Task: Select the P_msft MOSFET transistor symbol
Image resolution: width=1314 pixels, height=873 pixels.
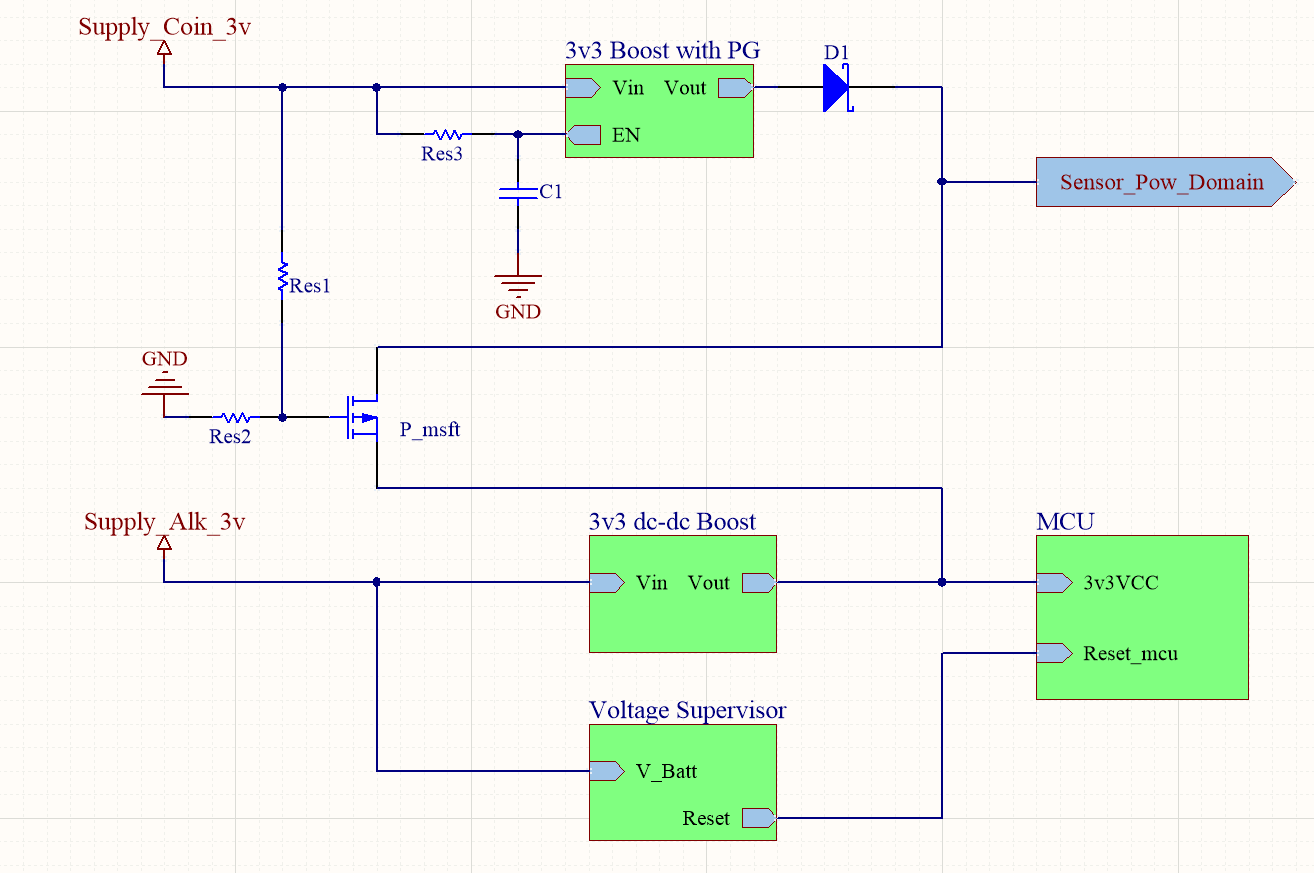Action: click(x=361, y=416)
